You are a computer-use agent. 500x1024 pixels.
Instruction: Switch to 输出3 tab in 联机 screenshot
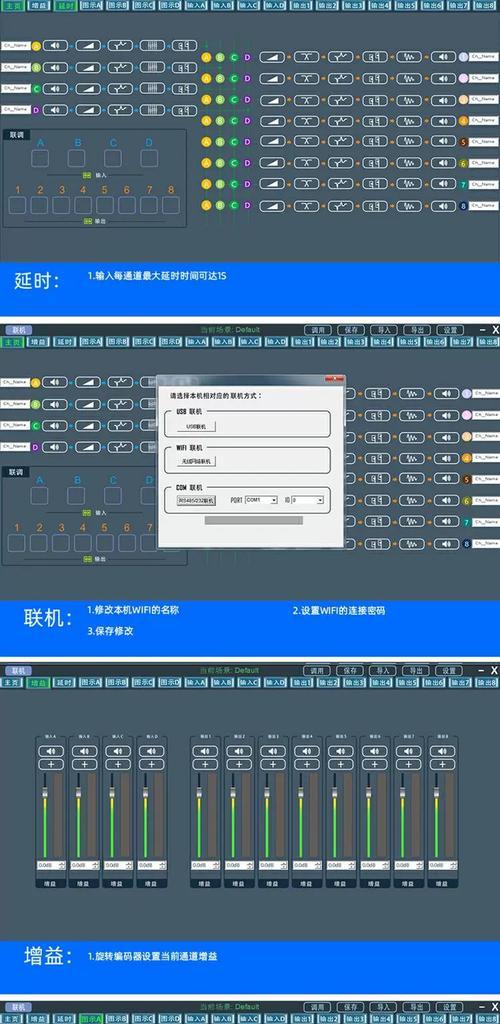(354, 342)
